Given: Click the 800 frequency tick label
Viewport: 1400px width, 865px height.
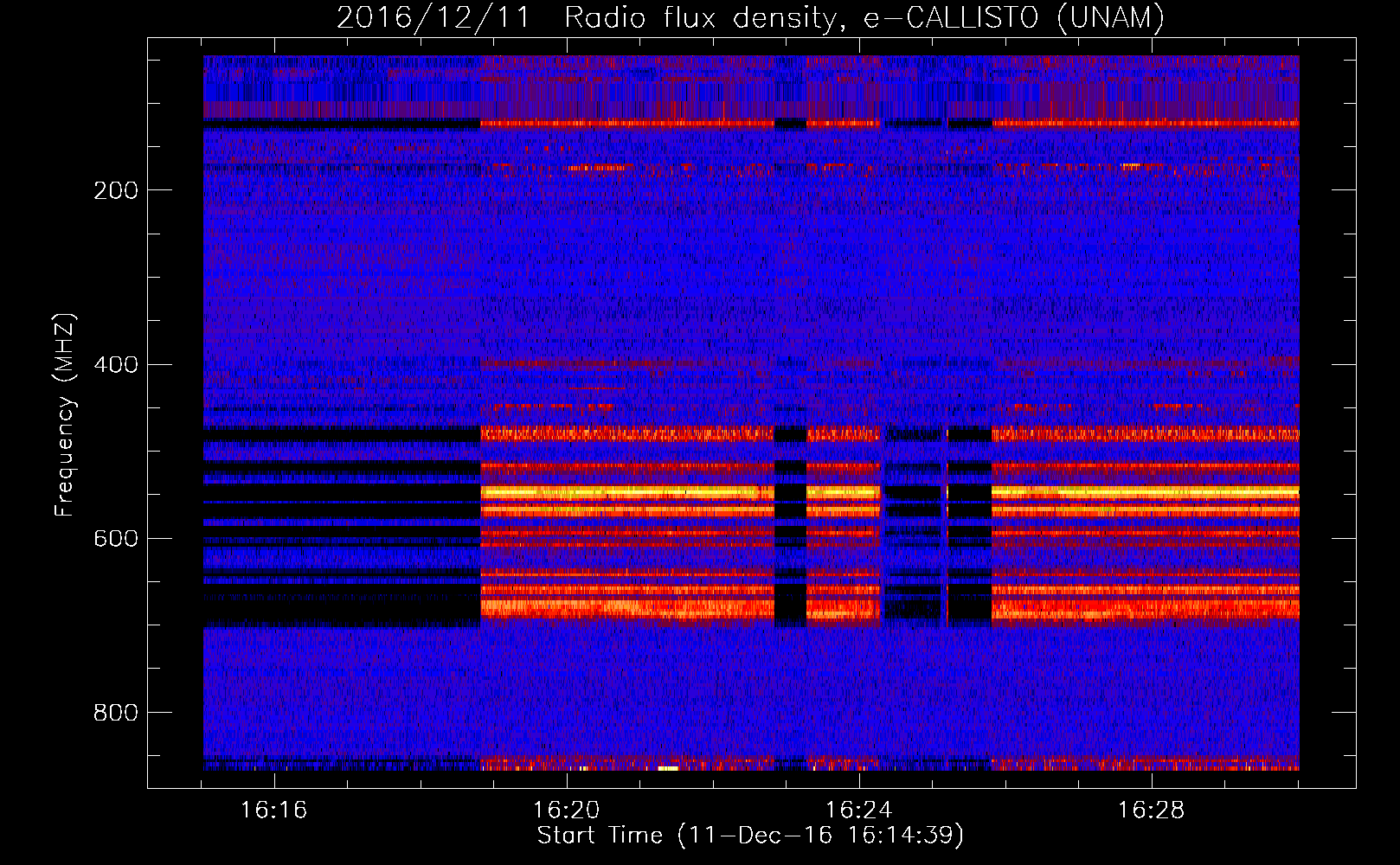Looking at the screenshot, I should pos(115,713).
